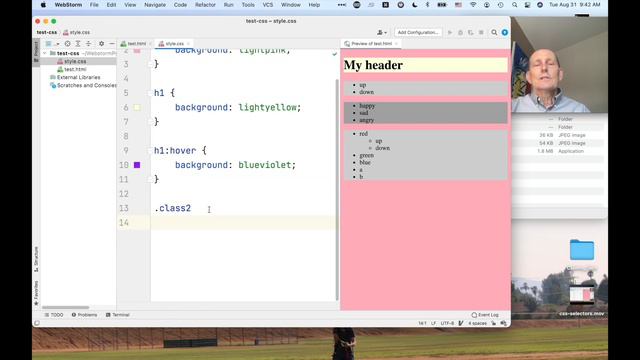Open the Terminal tool window
Image resolution: width=640 pixels, height=360 pixels.
point(118,315)
